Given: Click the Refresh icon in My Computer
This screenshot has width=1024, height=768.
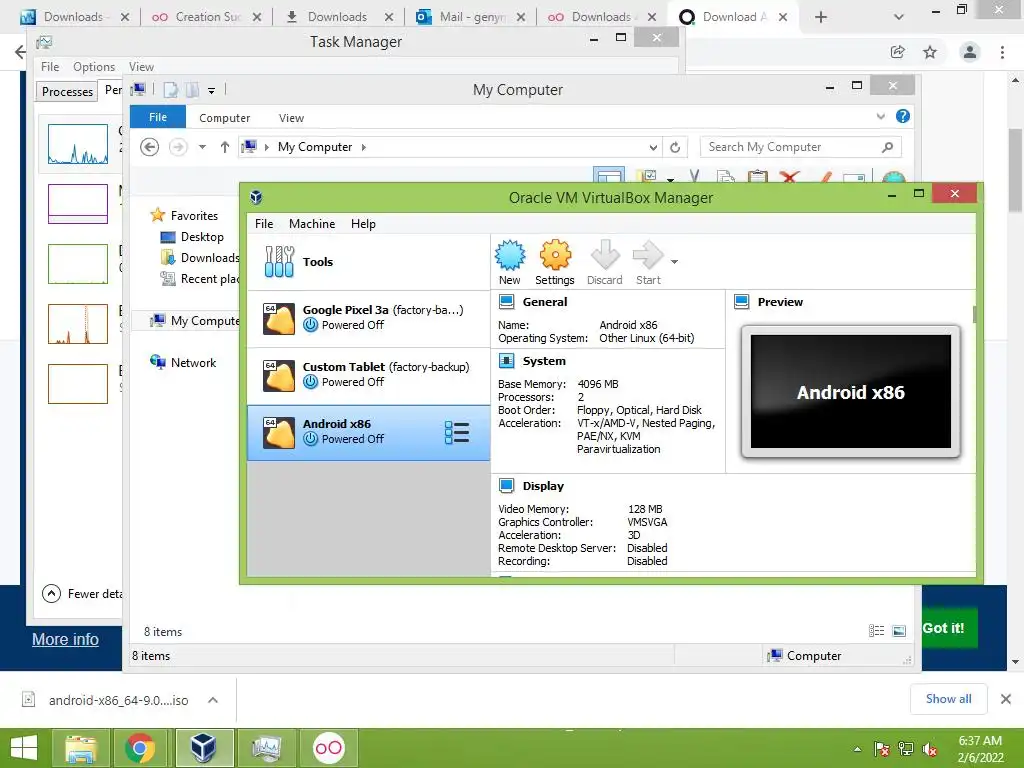Looking at the screenshot, I should tap(675, 148).
